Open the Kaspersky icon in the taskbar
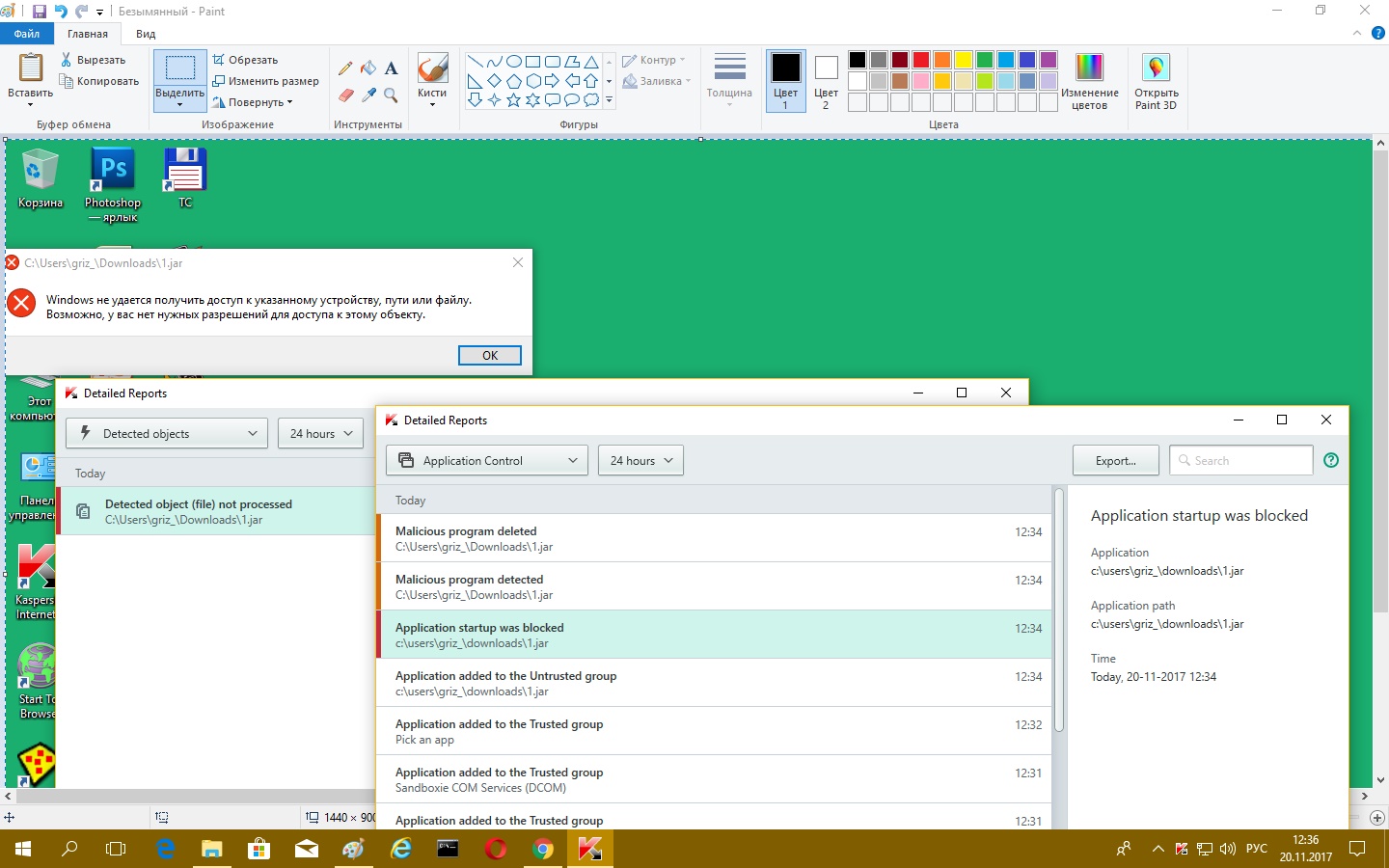 tap(589, 849)
